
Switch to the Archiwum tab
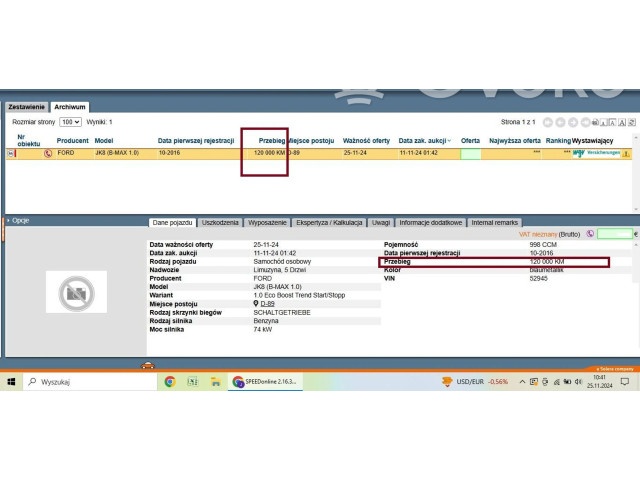click(70, 106)
